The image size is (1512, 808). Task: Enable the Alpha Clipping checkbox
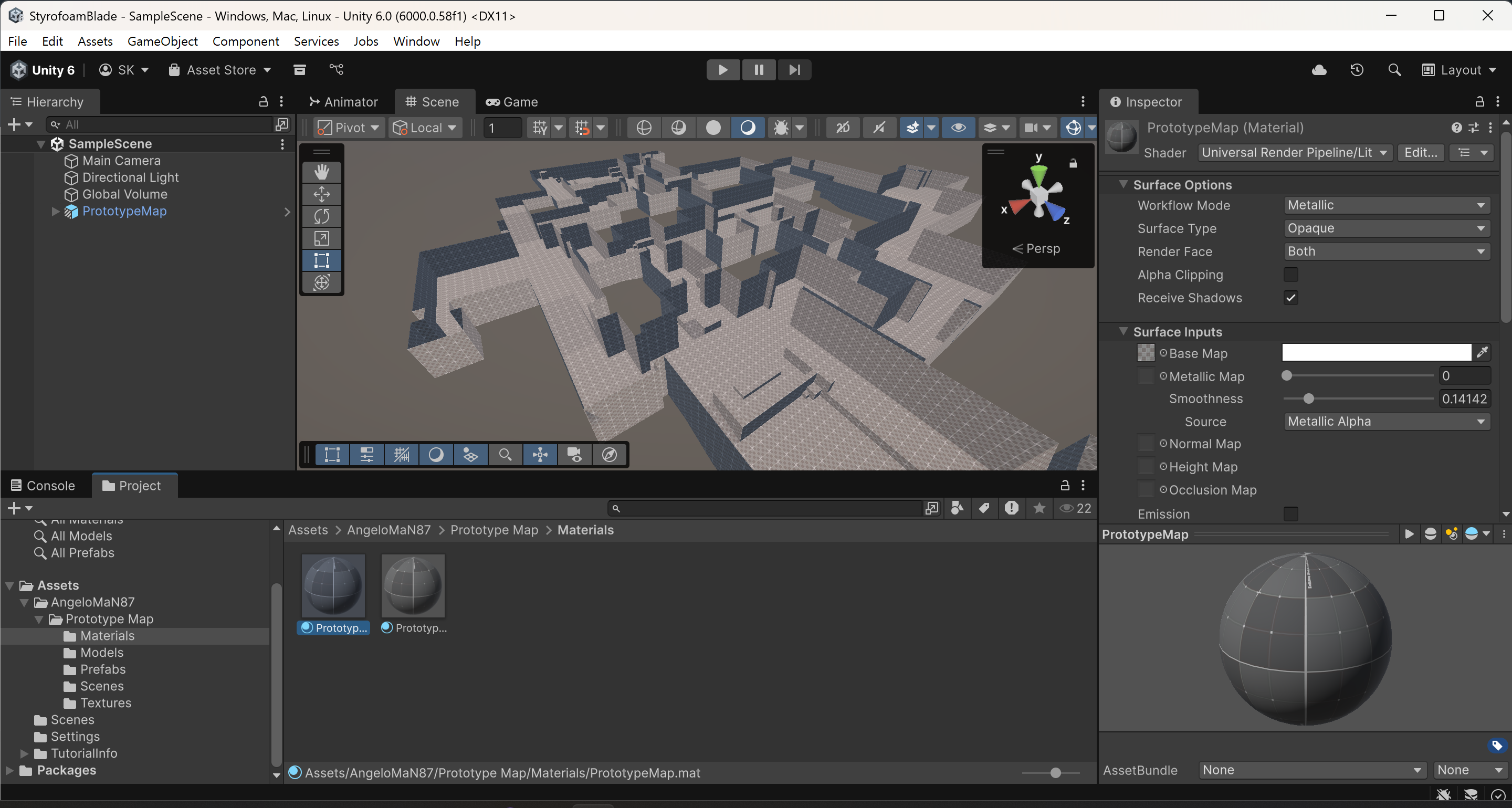click(1290, 275)
